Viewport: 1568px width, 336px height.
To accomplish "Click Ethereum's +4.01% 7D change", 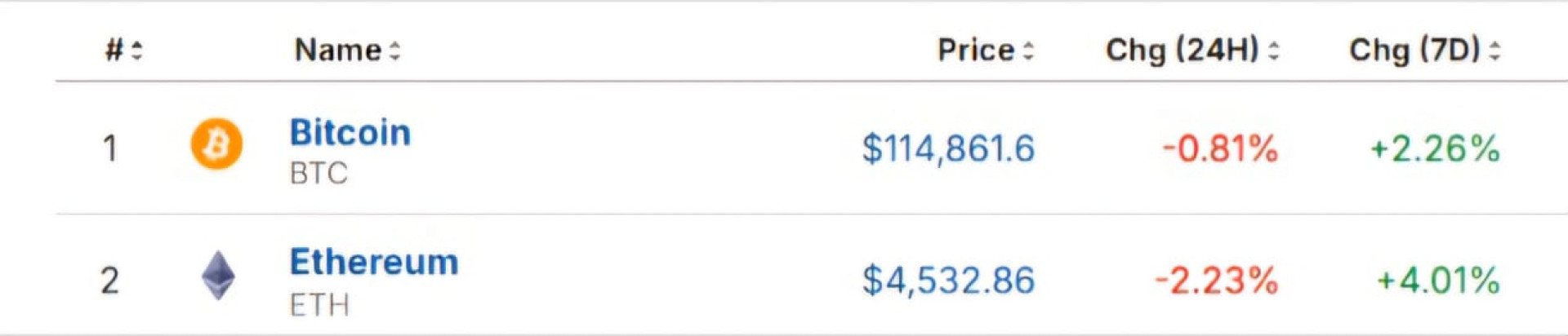I will coord(1438,281).
